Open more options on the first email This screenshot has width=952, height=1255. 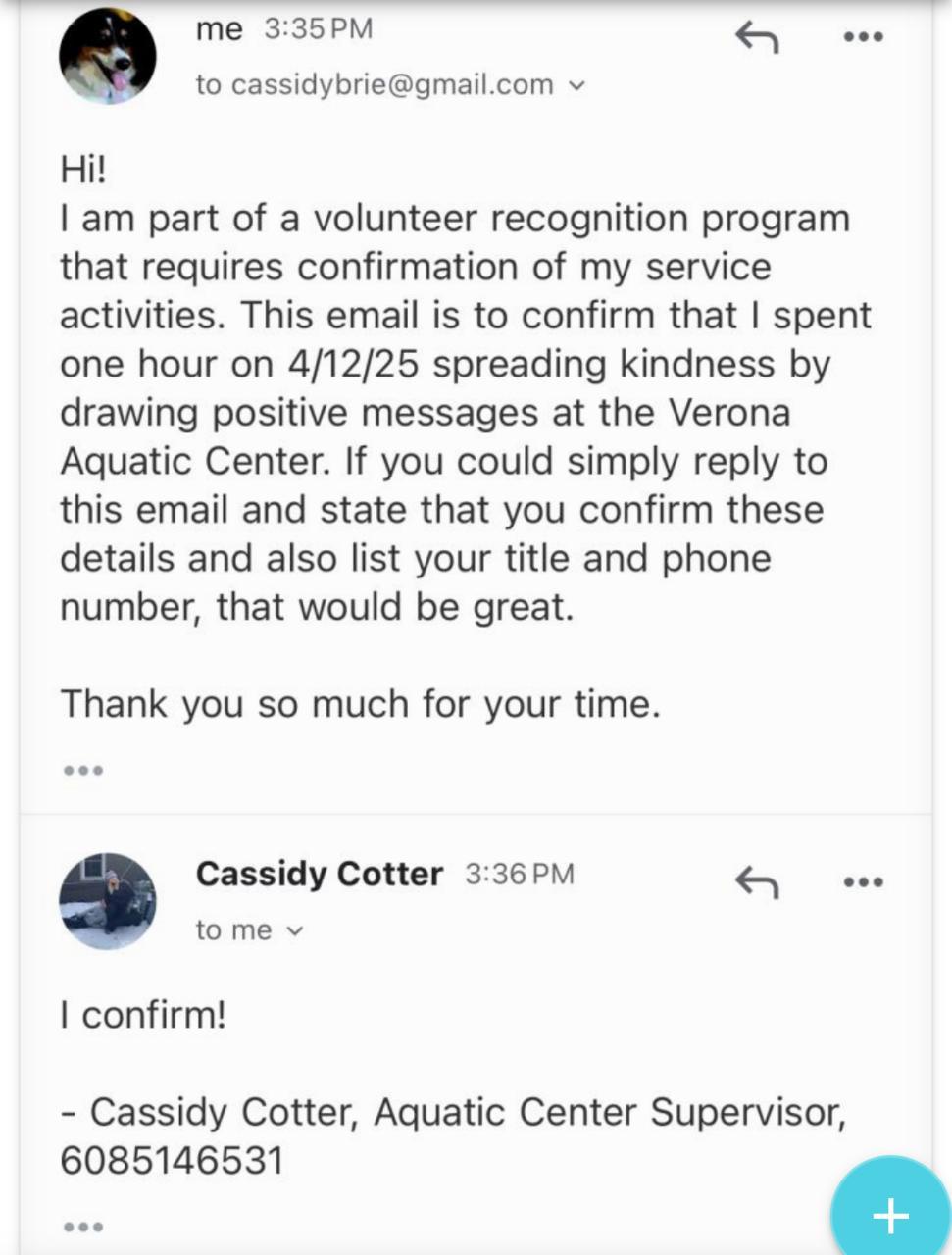tap(864, 38)
